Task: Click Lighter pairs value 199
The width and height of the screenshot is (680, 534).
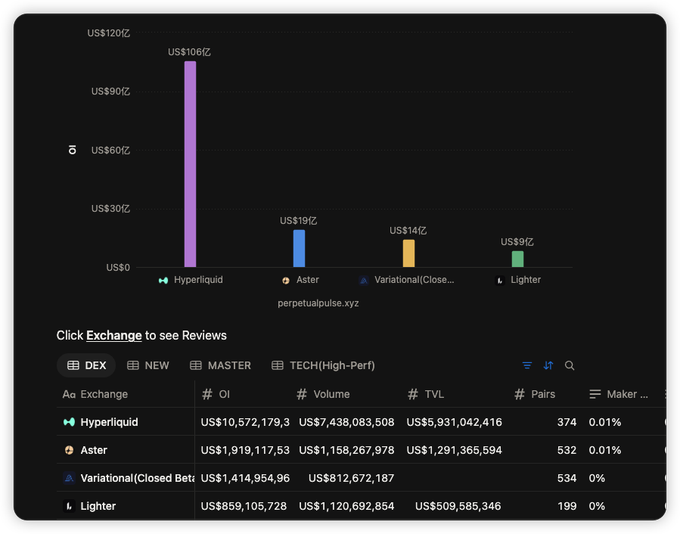Action: click(567, 506)
